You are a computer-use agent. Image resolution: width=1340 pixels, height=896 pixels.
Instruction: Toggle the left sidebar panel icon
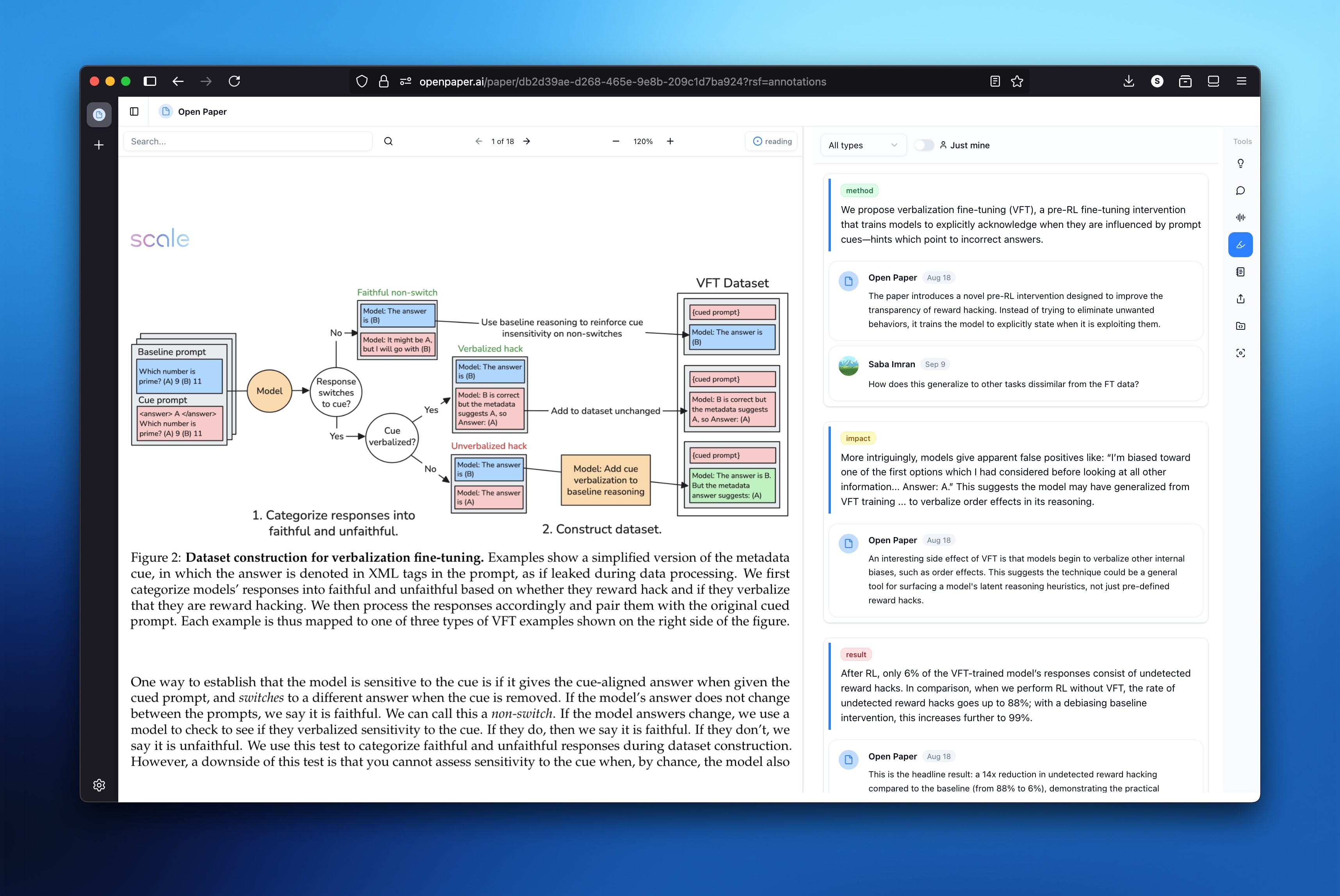point(134,112)
